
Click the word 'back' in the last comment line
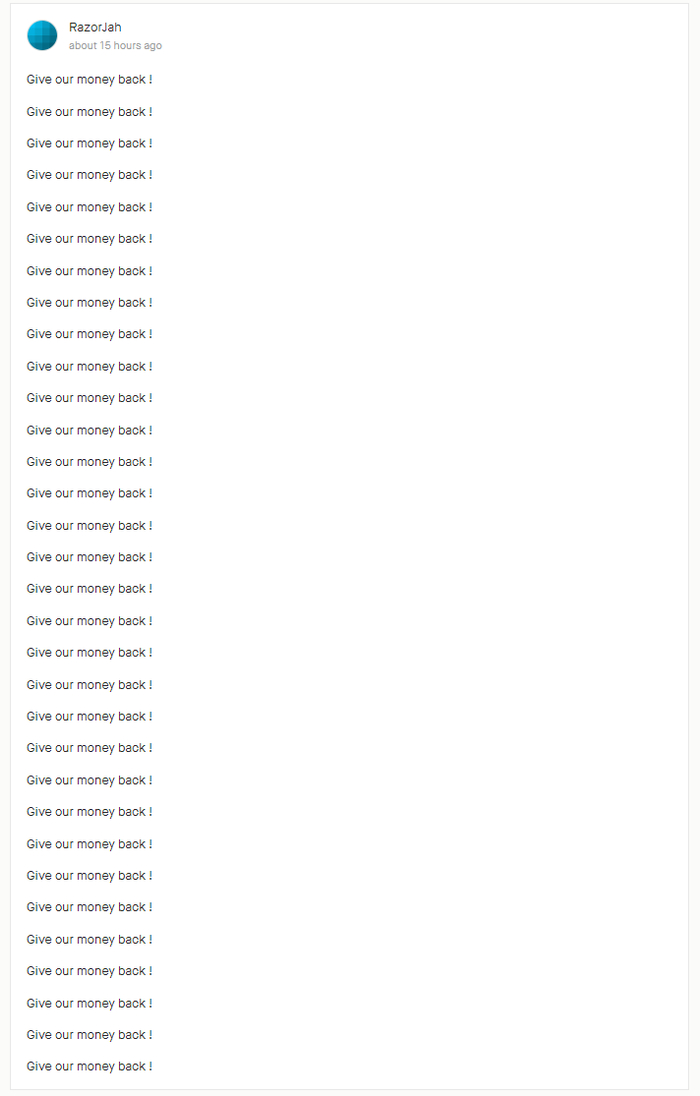click(131, 1066)
